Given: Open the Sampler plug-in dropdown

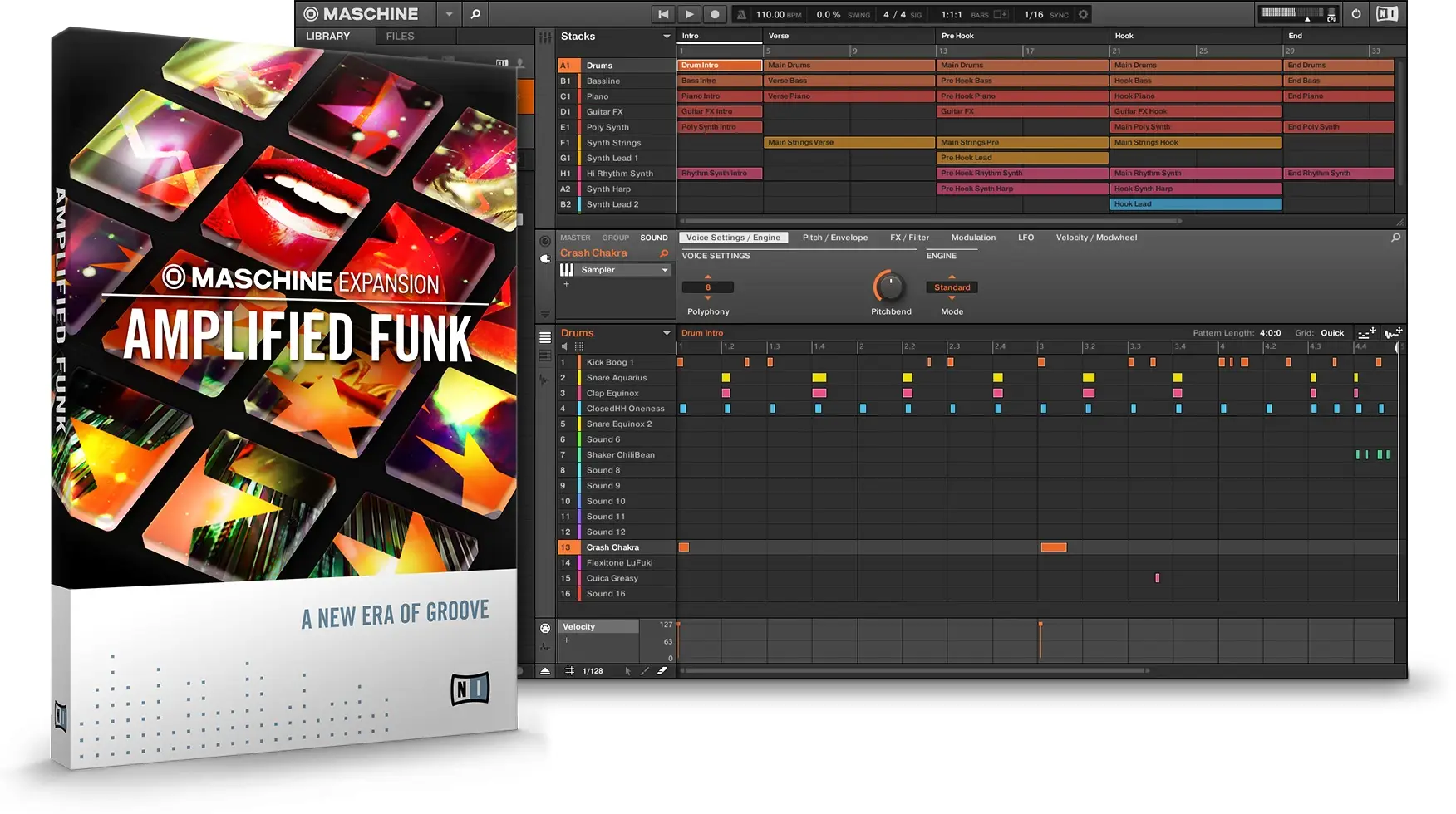Looking at the screenshot, I should pyautogui.click(x=665, y=270).
